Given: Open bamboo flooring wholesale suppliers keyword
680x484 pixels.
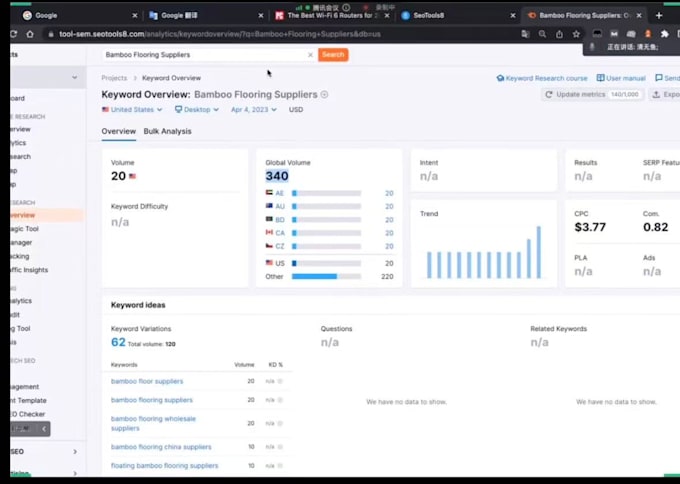Looking at the screenshot, I should click(153, 423).
